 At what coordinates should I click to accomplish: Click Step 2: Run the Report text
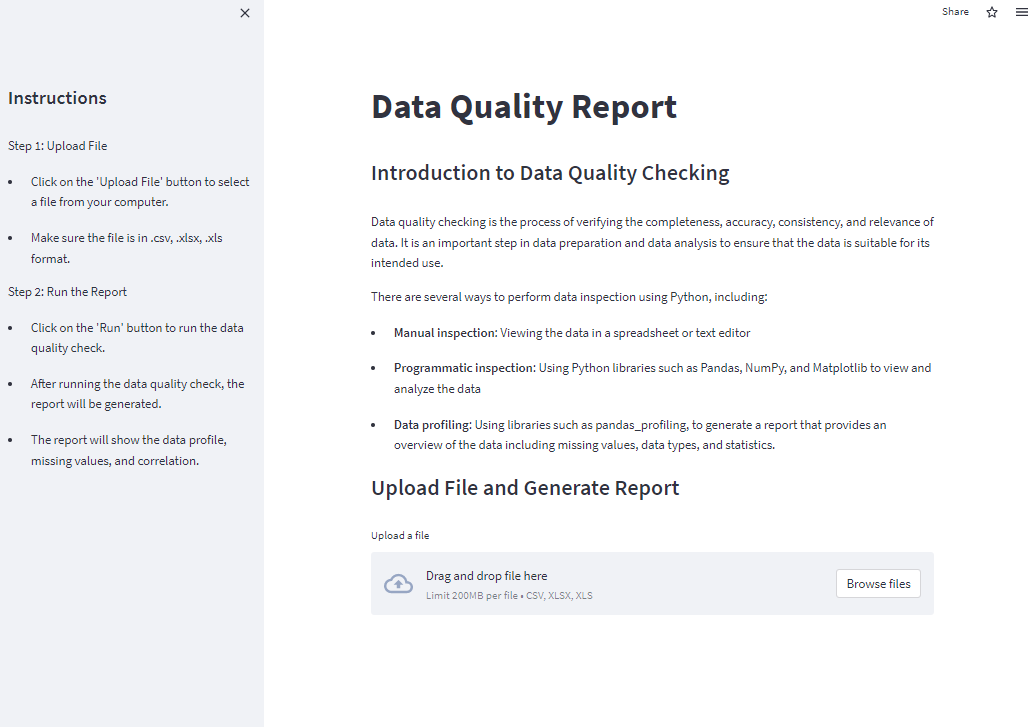coord(67,291)
